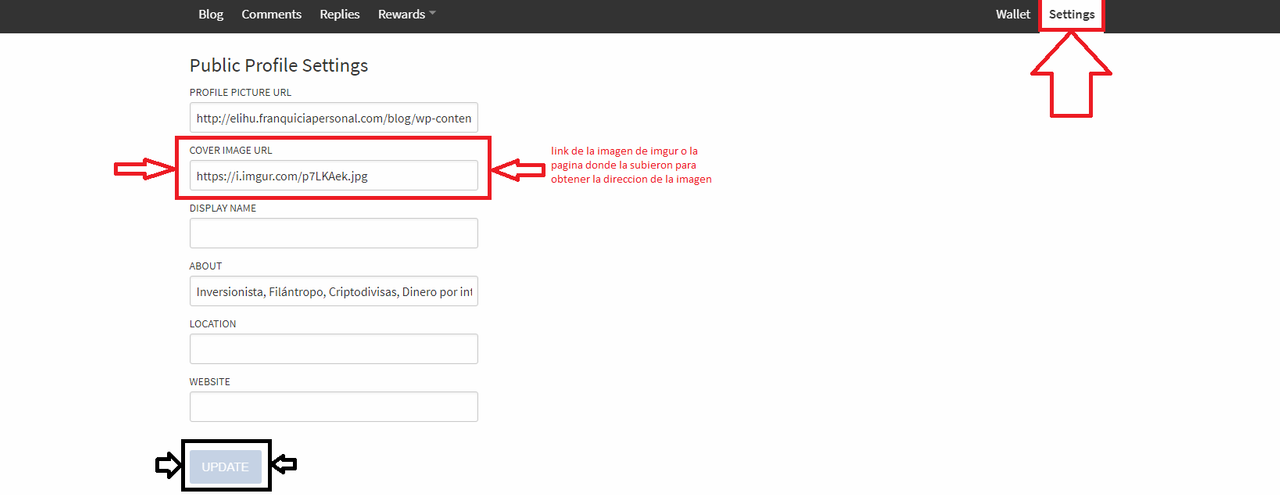This screenshot has width=1280, height=495.
Task: Expand the Rewards dropdown menu
Action: click(x=407, y=14)
